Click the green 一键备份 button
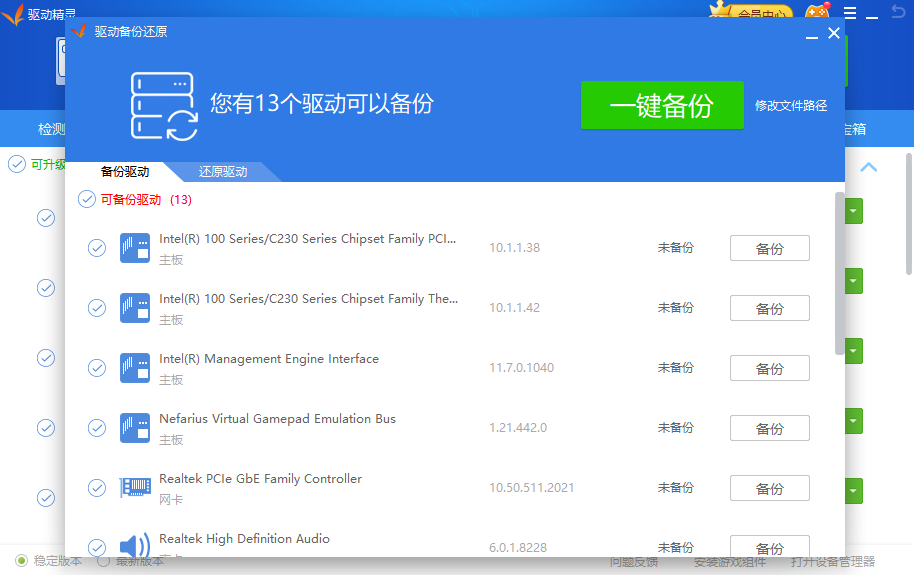The image size is (914, 575). point(662,106)
